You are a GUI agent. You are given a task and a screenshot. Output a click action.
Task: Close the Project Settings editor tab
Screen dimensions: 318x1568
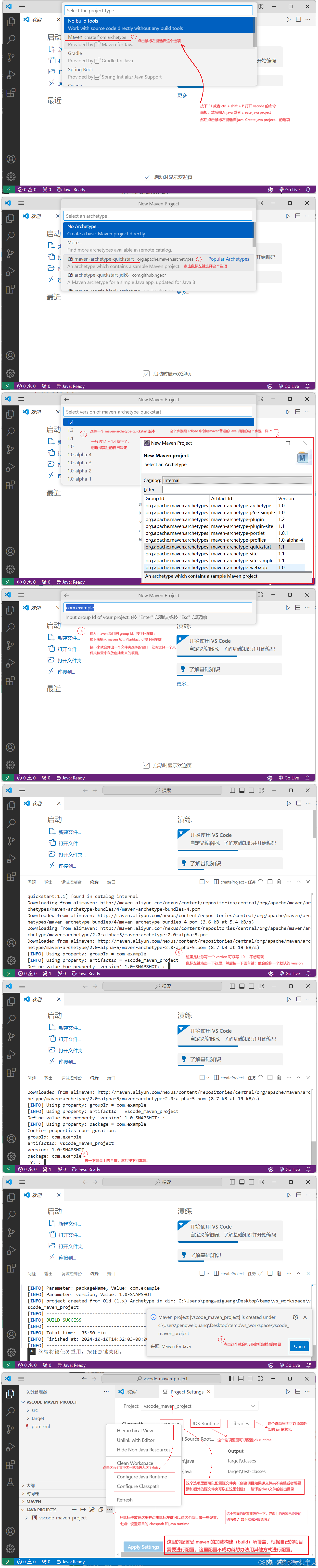pos(209,1392)
